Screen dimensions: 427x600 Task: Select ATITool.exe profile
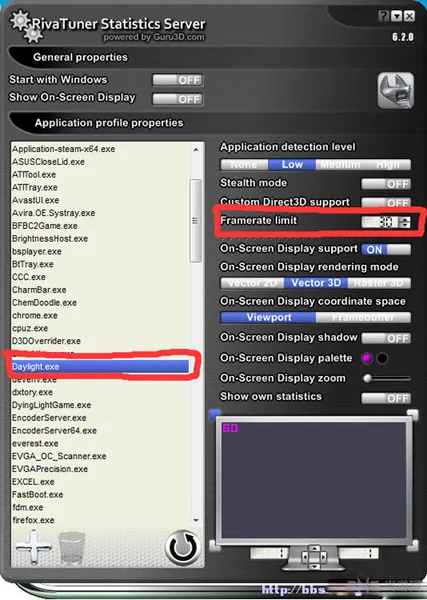[34, 175]
